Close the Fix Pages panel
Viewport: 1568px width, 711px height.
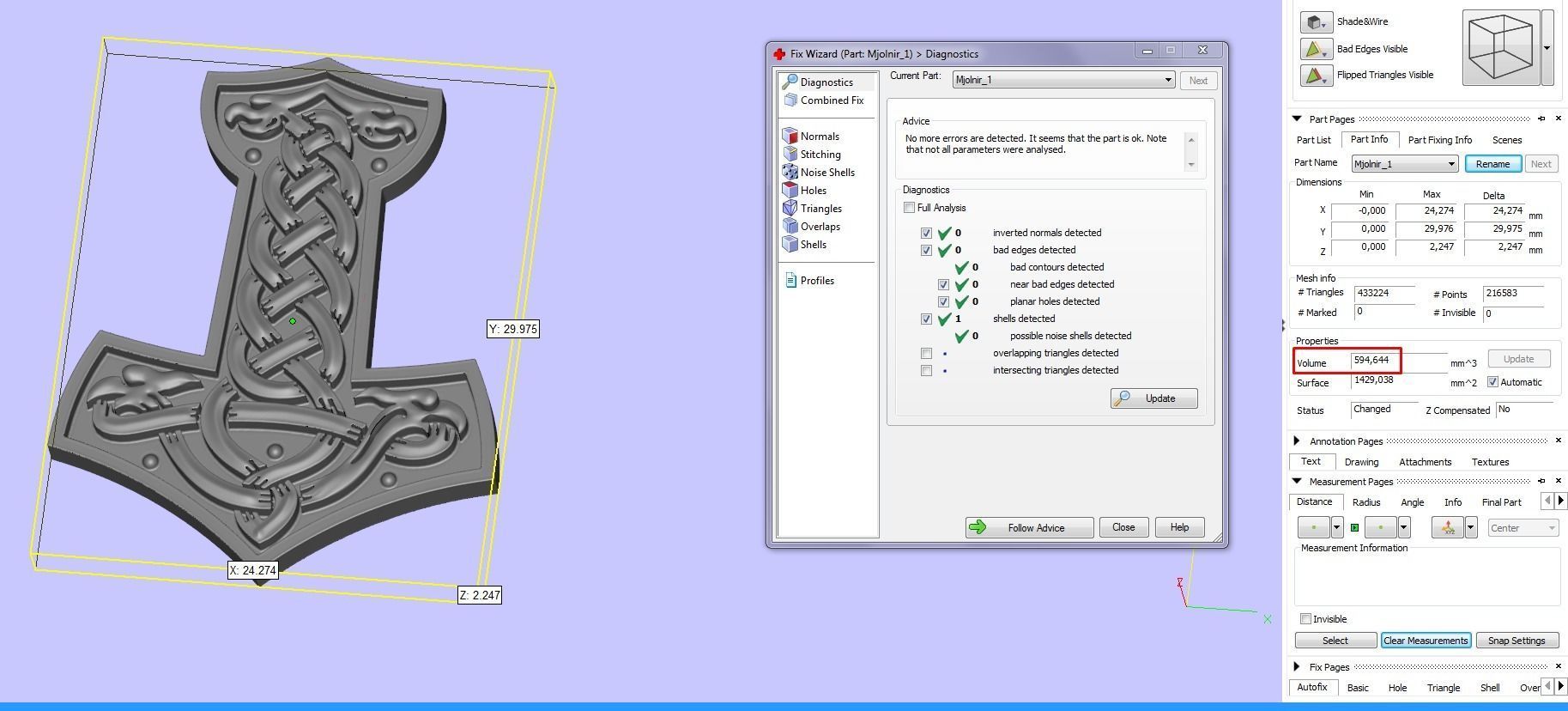1559,666
